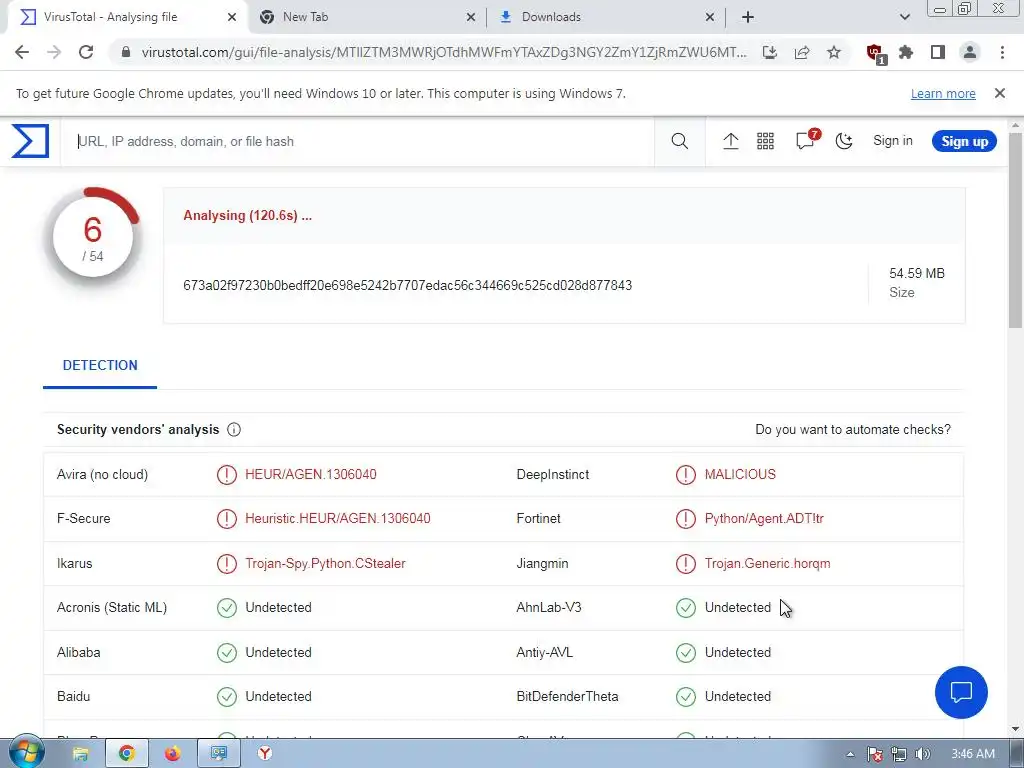
Task: Close the New Tab browser tab
Action: [x=471, y=18]
